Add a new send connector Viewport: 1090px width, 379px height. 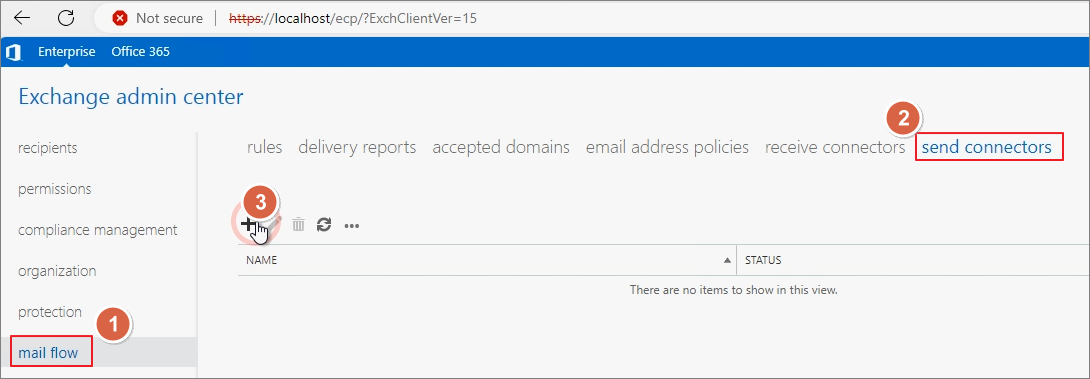pyautogui.click(x=248, y=225)
